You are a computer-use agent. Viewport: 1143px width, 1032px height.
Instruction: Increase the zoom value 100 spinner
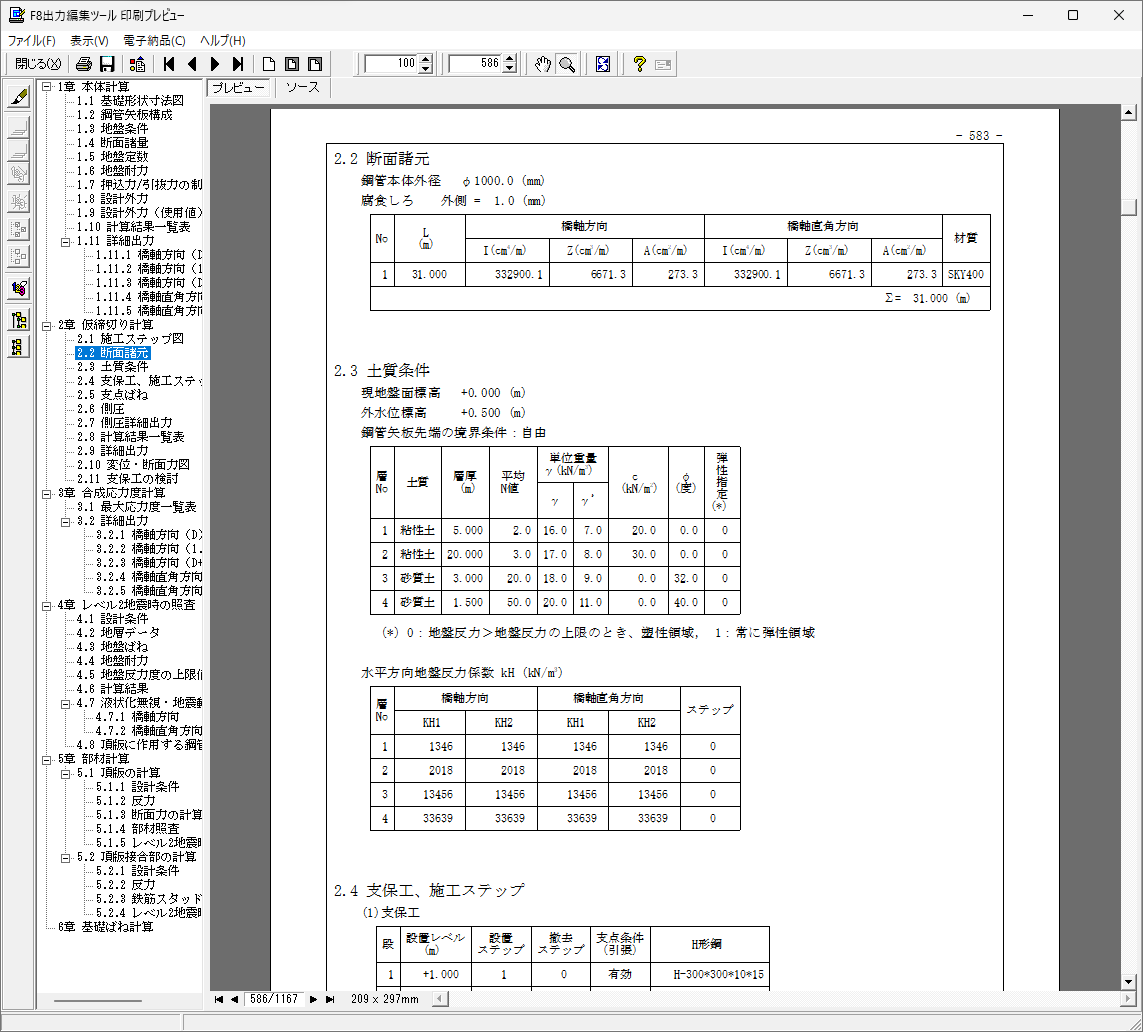point(426,59)
